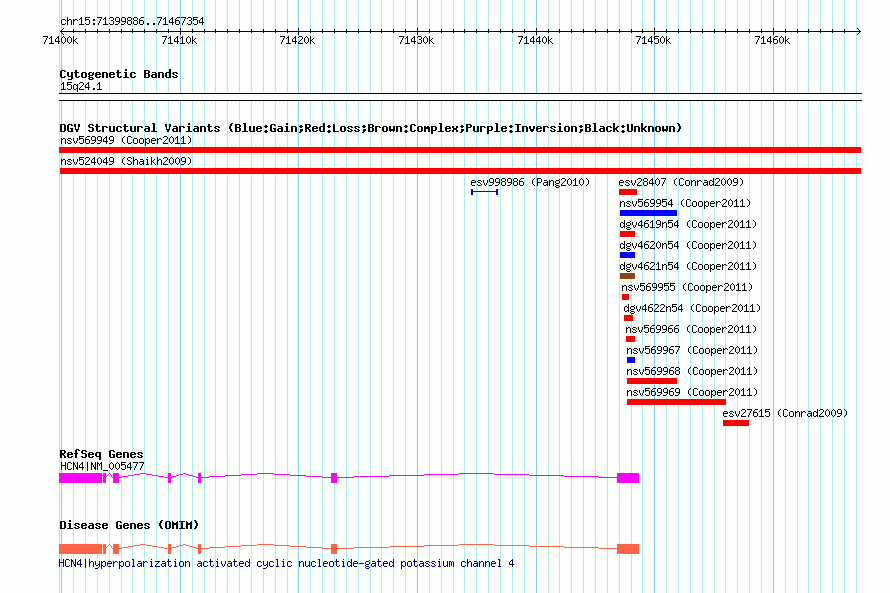This screenshot has height=593, width=890.
Task: Open the HCN4 hyperpolarization channel description link
Action: click(x=286, y=563)
